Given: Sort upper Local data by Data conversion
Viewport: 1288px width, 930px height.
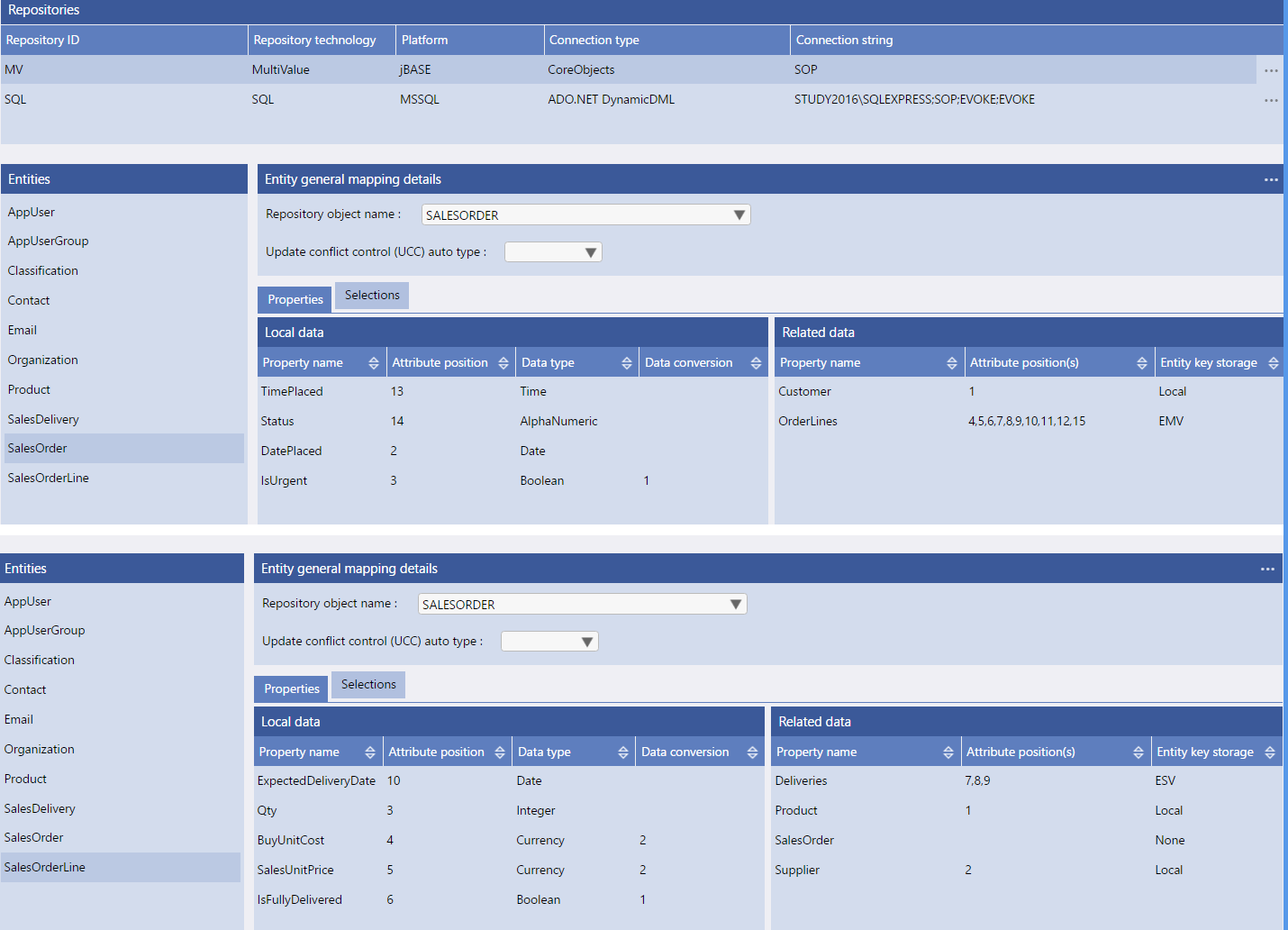Looking at the screenshot, I should tap(756, 363).
